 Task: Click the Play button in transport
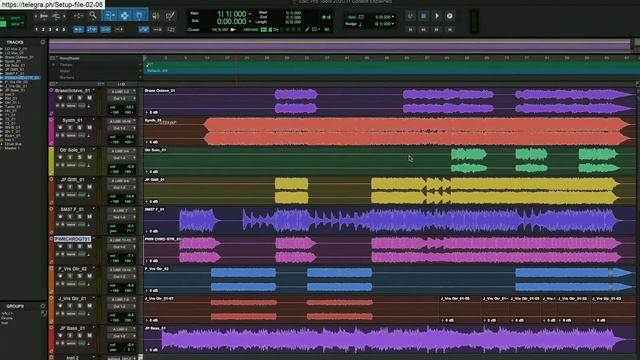(x=436, y=16)
